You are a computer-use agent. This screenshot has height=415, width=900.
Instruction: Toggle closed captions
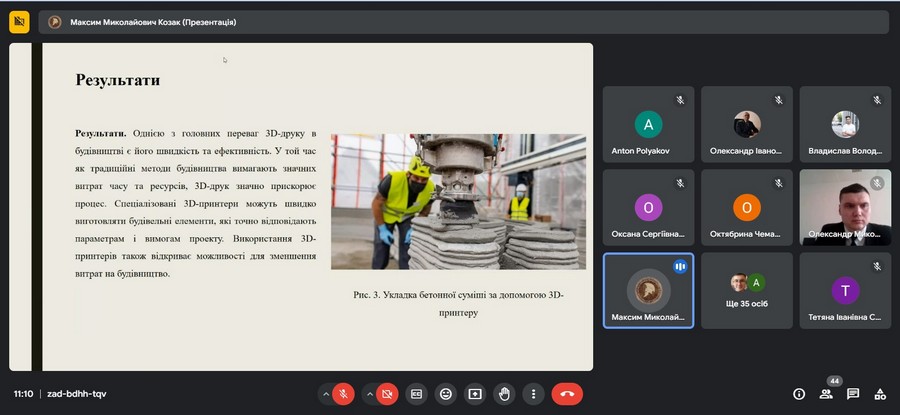pos(416,394)
